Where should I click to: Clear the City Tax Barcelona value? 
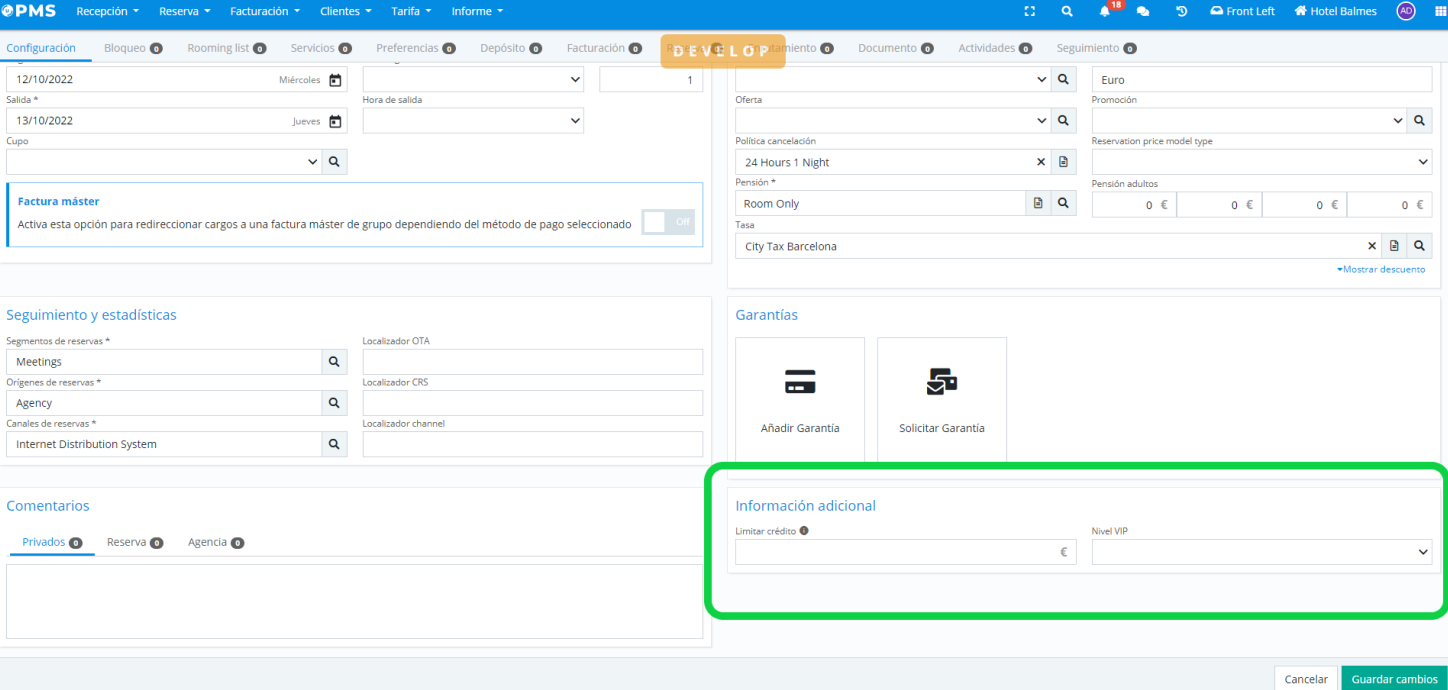click(1372, 246)
